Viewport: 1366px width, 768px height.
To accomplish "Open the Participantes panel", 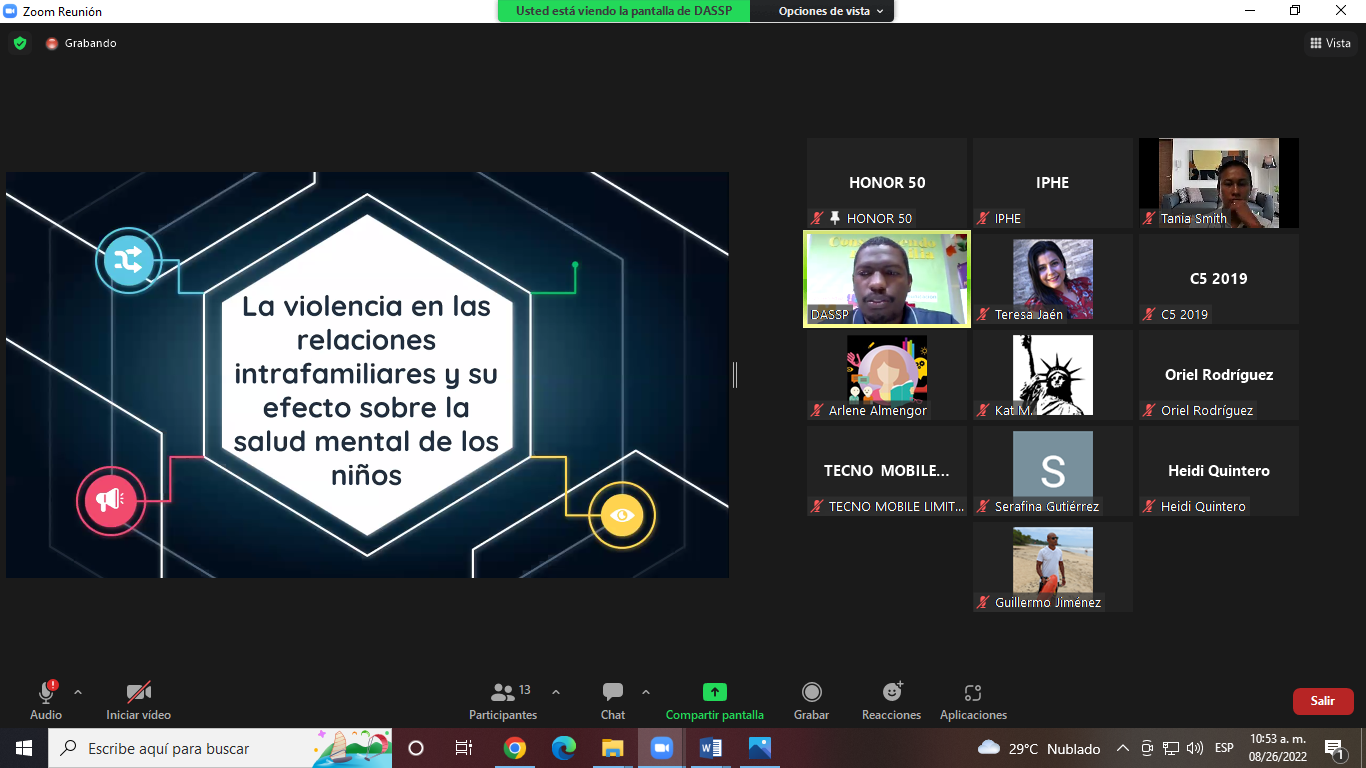I will pyautogui.click(x=503, y=701).
